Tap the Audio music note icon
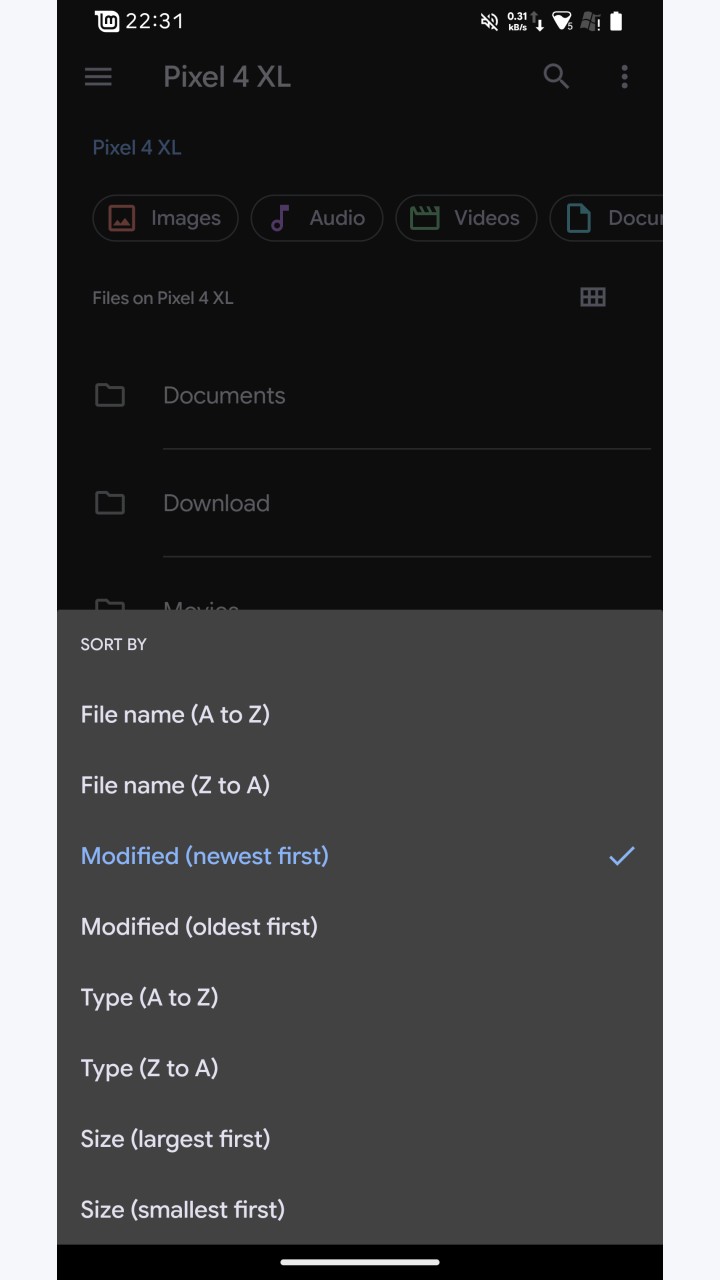Image resolution: width=720 pixels, height=1280 pixels. 280,218
